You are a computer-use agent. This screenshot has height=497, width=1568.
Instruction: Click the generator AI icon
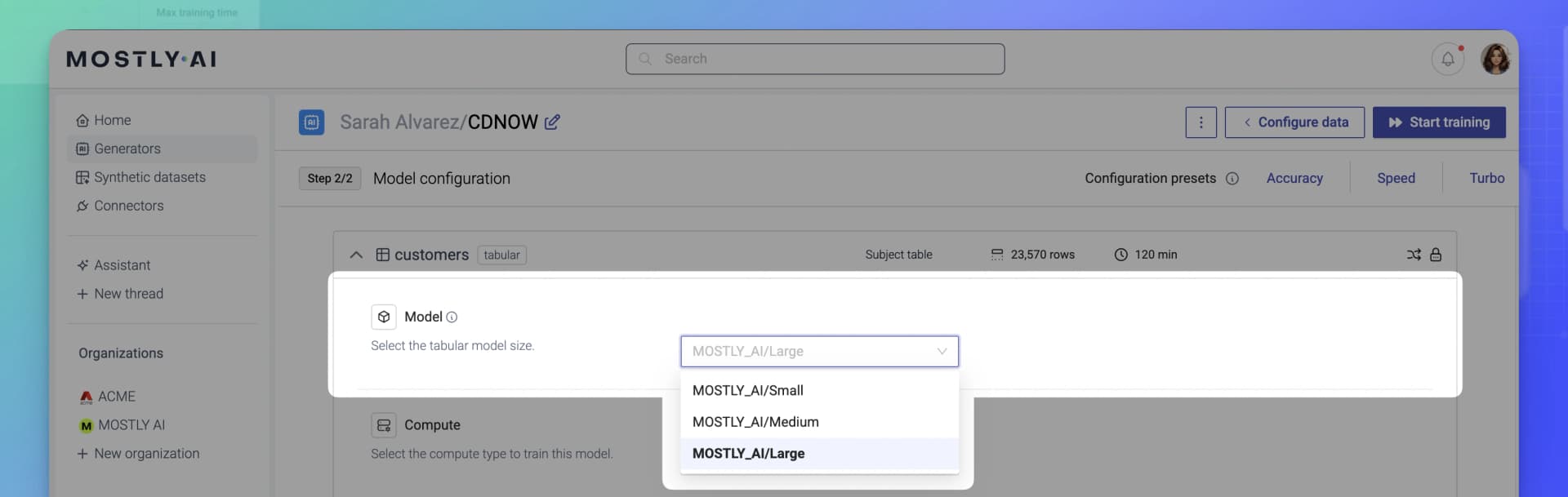coord(311,122)
